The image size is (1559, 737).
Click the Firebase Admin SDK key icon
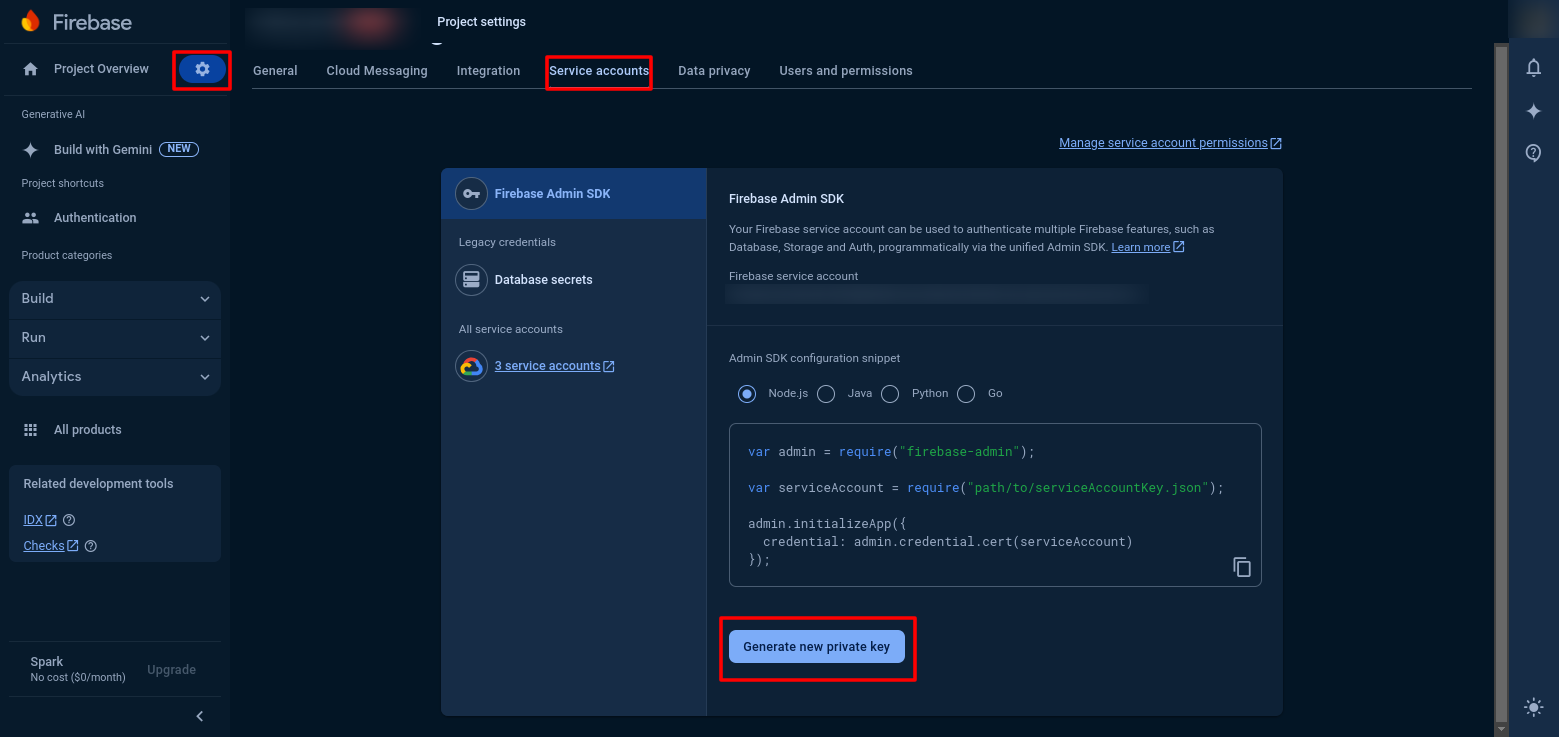tap(471, 194)
